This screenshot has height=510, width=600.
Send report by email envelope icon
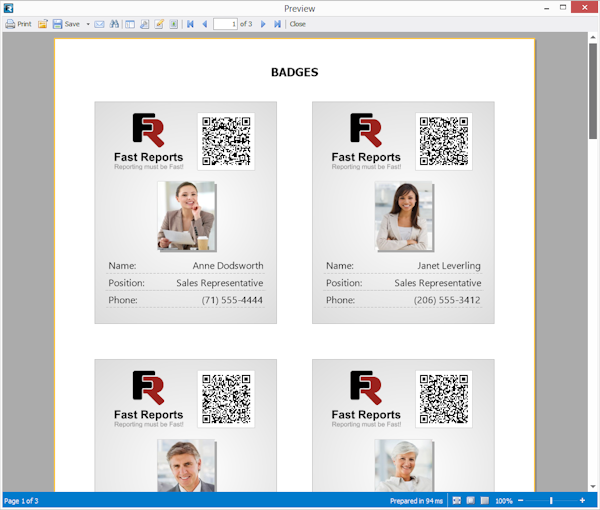click(x=99, y=24)
